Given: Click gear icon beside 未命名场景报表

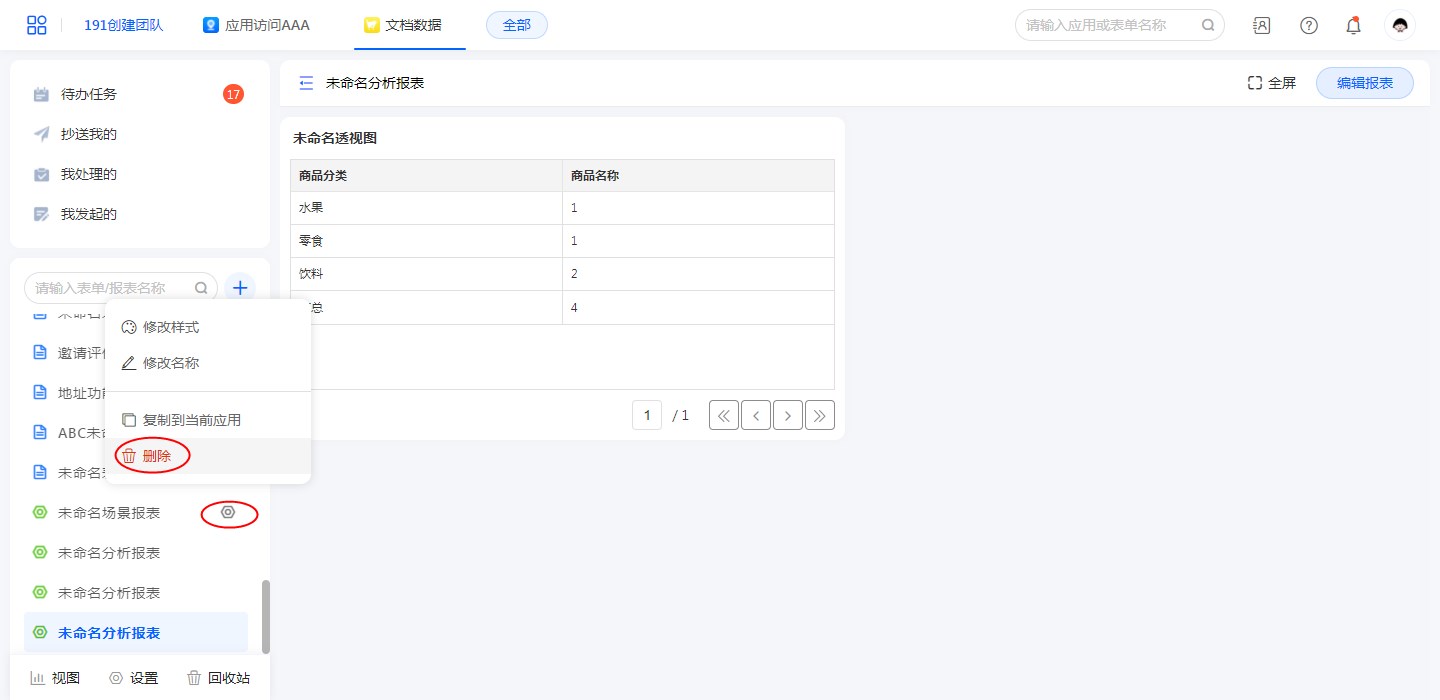Looking at the screenshot, I should pyautogui.click(x=228, y=513).
